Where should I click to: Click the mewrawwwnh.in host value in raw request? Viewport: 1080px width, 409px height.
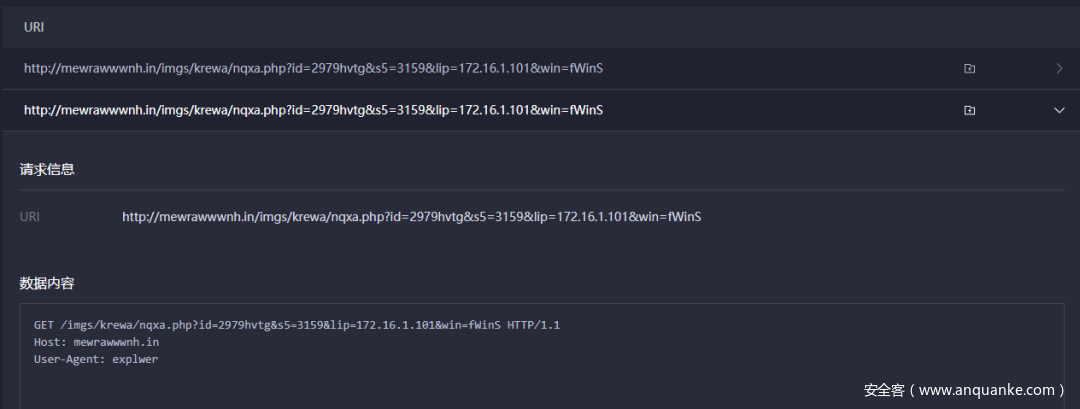[116, 342]
